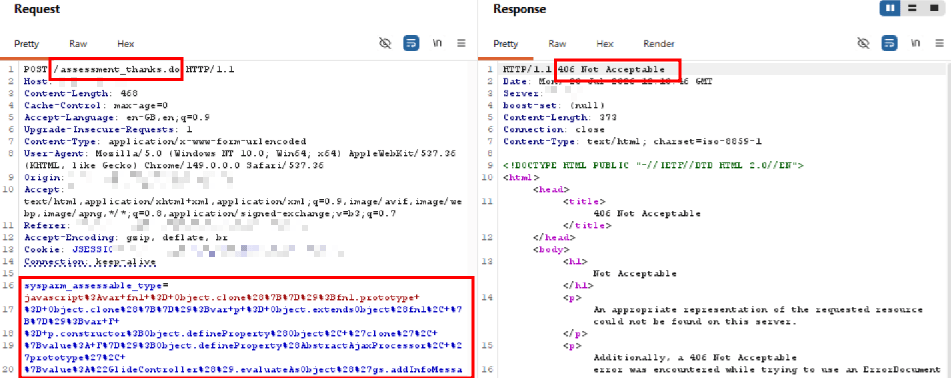
Task: Click the opening <html> tag
Action: click(521, 177)
